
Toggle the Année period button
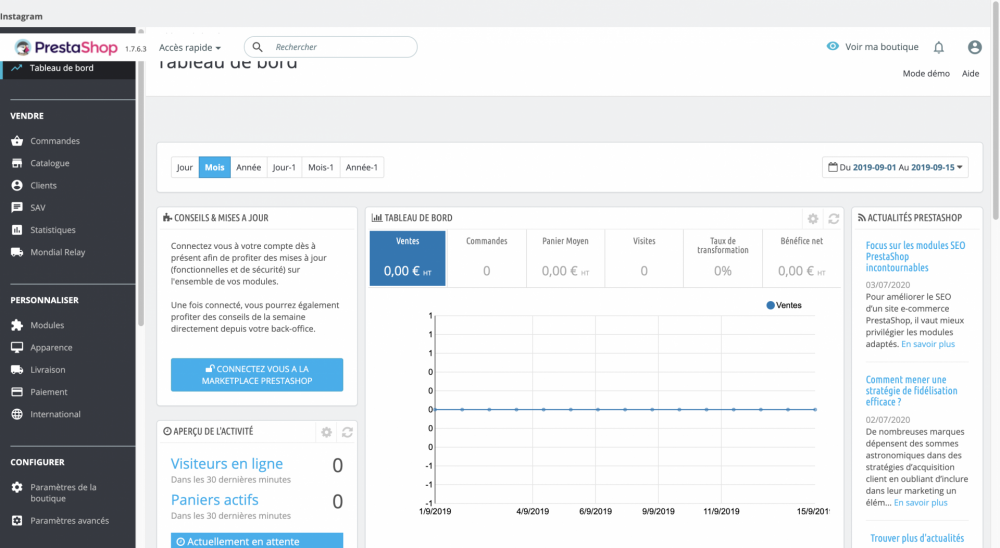pyautogui.click(x=247, y=168)
